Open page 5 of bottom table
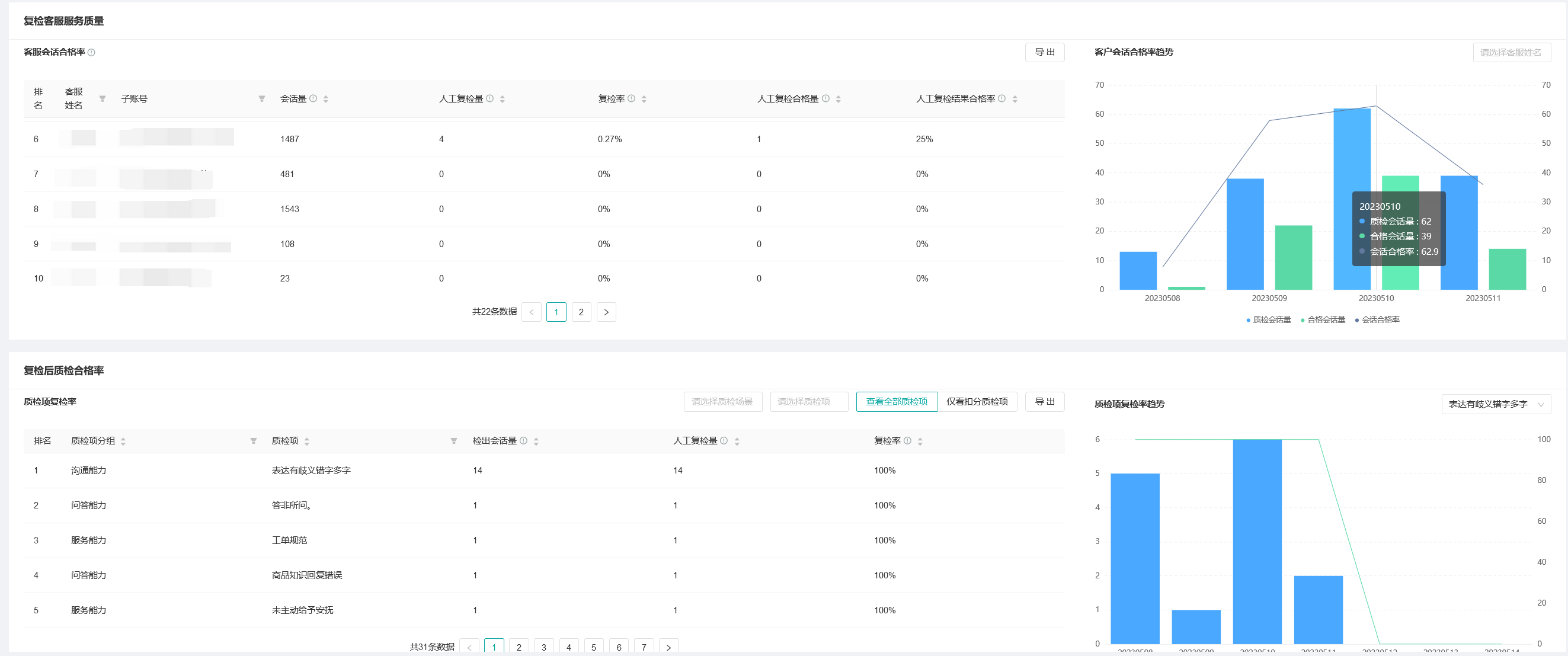The image size is (1568, 656). pyautogui.click(x=593, y=647)
